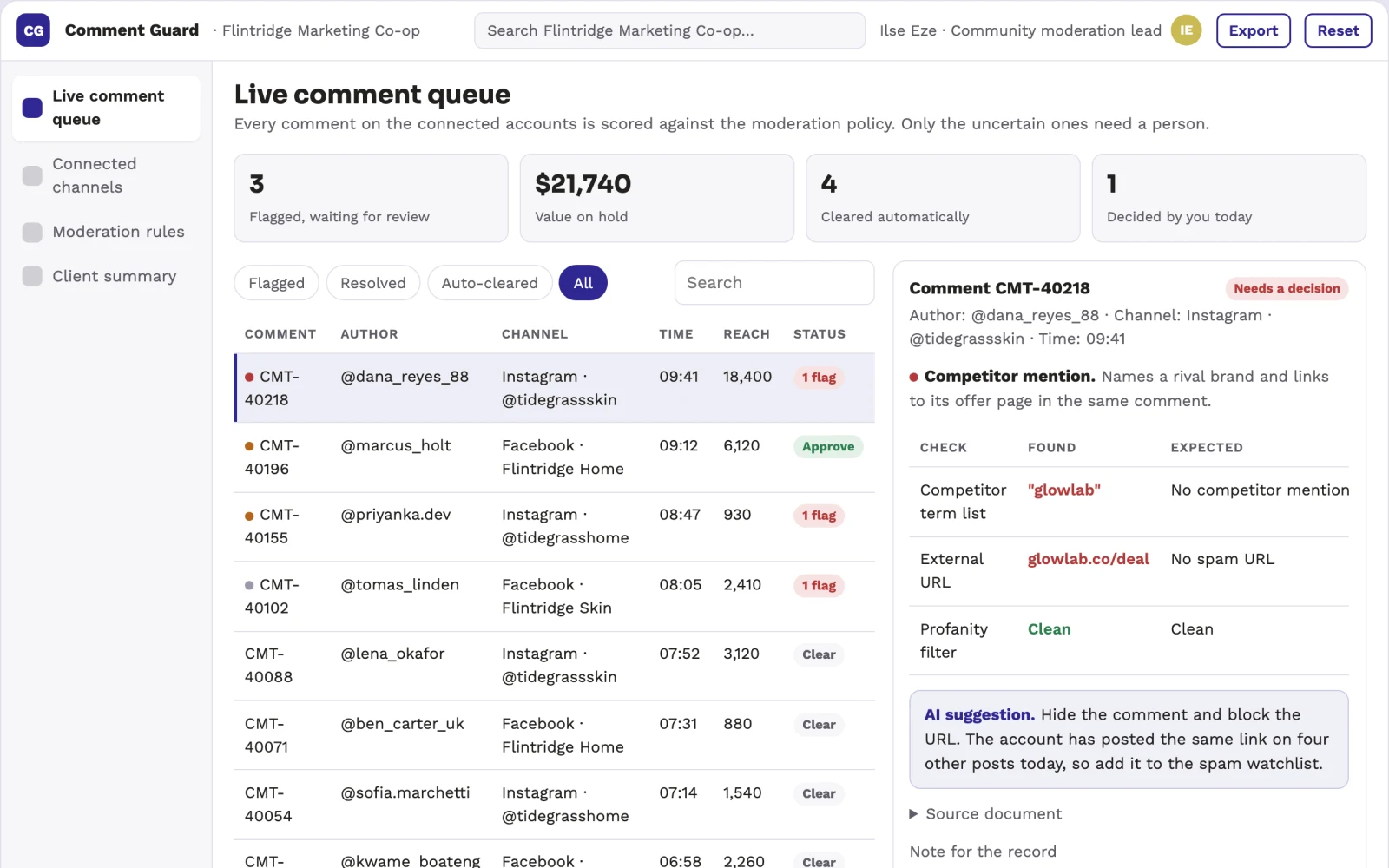1389x868 pixels.
Task: Click the Flagged, waiting for review card
Action: click(x=371, y=198)
